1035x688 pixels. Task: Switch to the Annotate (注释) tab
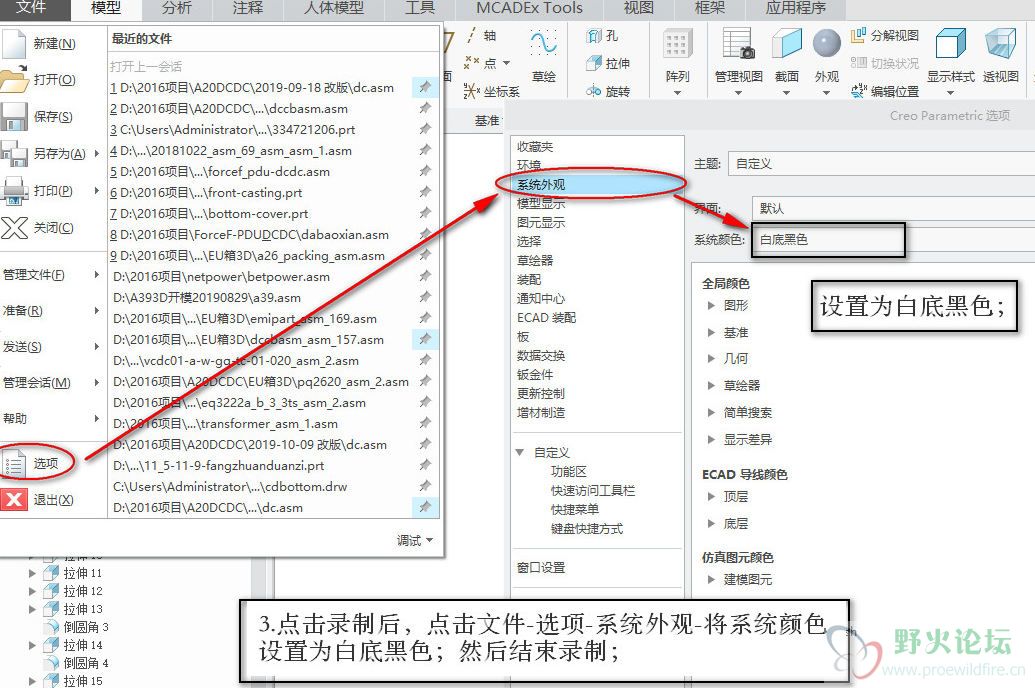point(247,8)
